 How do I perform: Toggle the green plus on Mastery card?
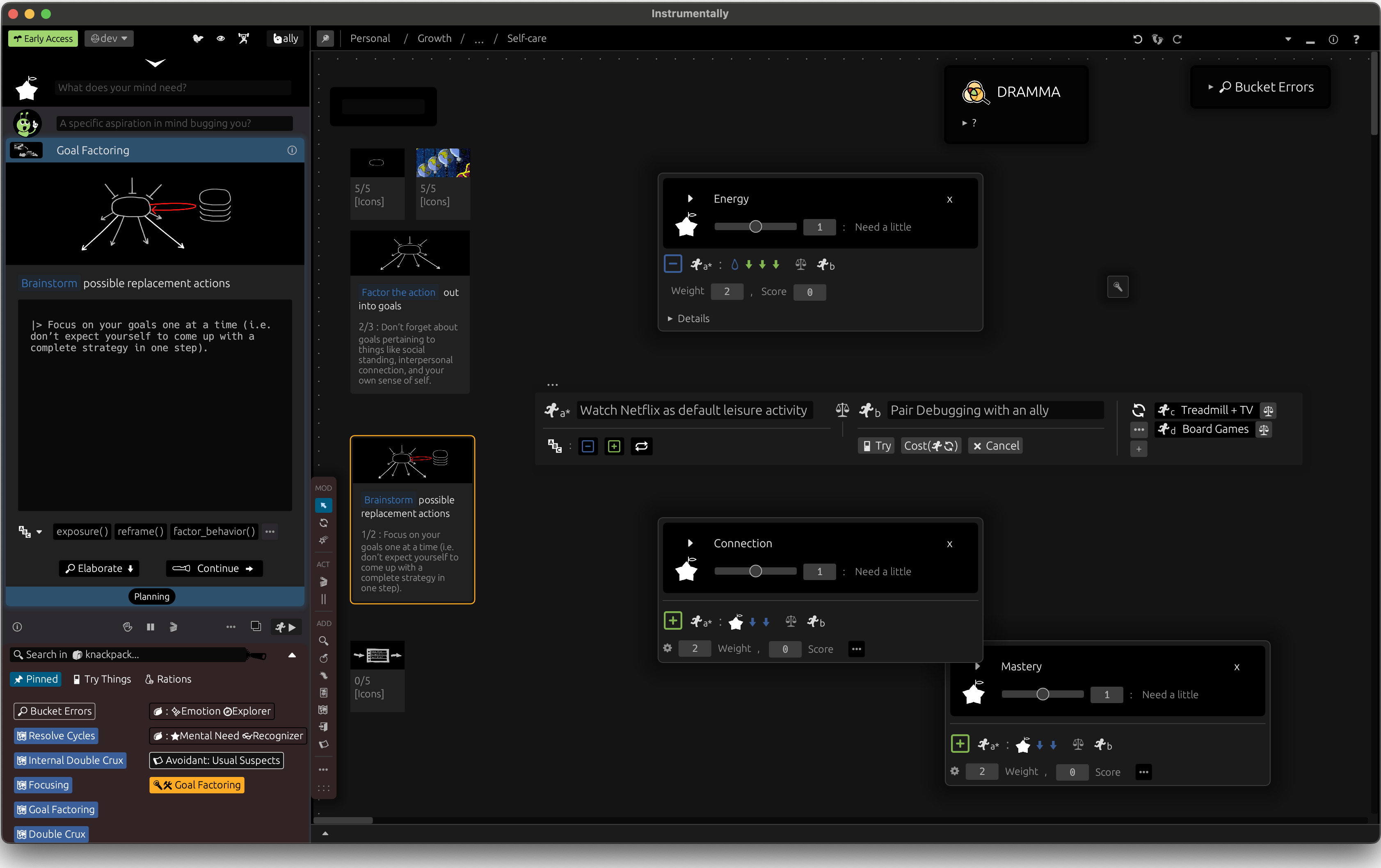960,744
